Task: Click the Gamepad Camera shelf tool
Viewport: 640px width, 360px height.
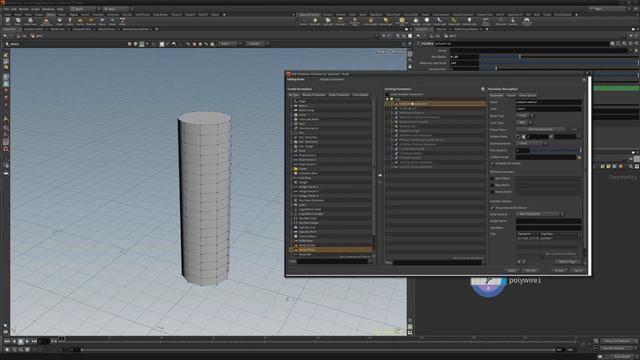Action: click(527, 21)
